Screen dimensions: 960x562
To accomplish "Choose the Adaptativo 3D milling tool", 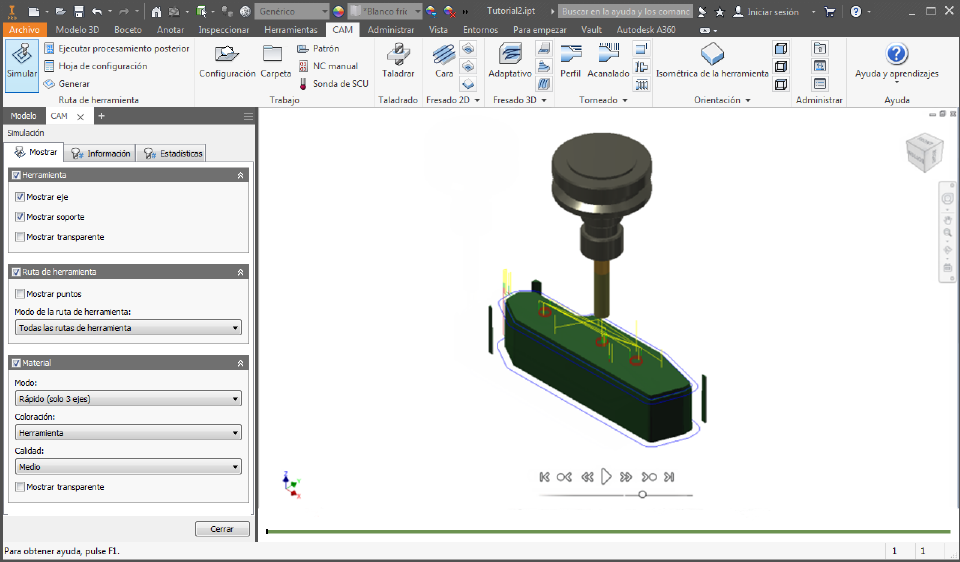I will pyautogui.click(x=509, y=61).
